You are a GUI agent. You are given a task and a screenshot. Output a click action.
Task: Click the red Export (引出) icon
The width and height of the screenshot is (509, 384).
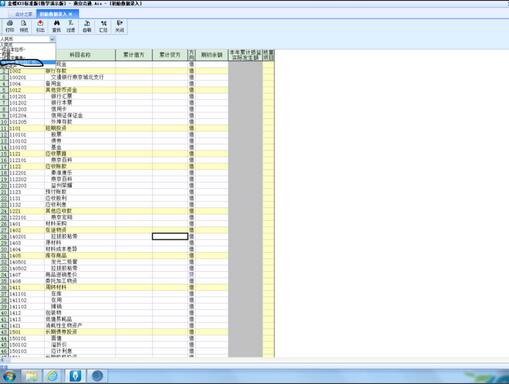[x=40, y=26]
